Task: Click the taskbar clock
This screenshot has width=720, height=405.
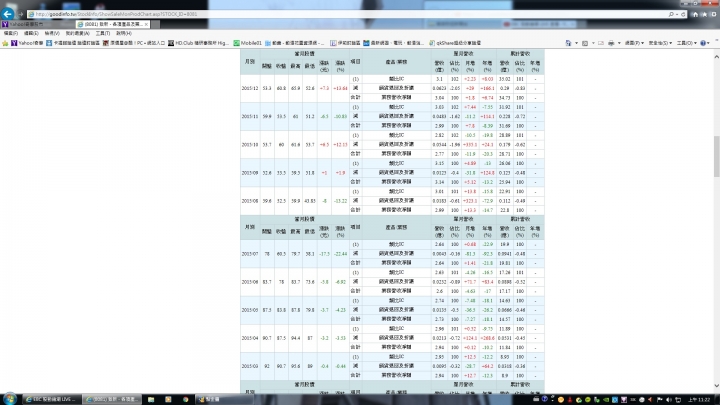Action: 699,400
